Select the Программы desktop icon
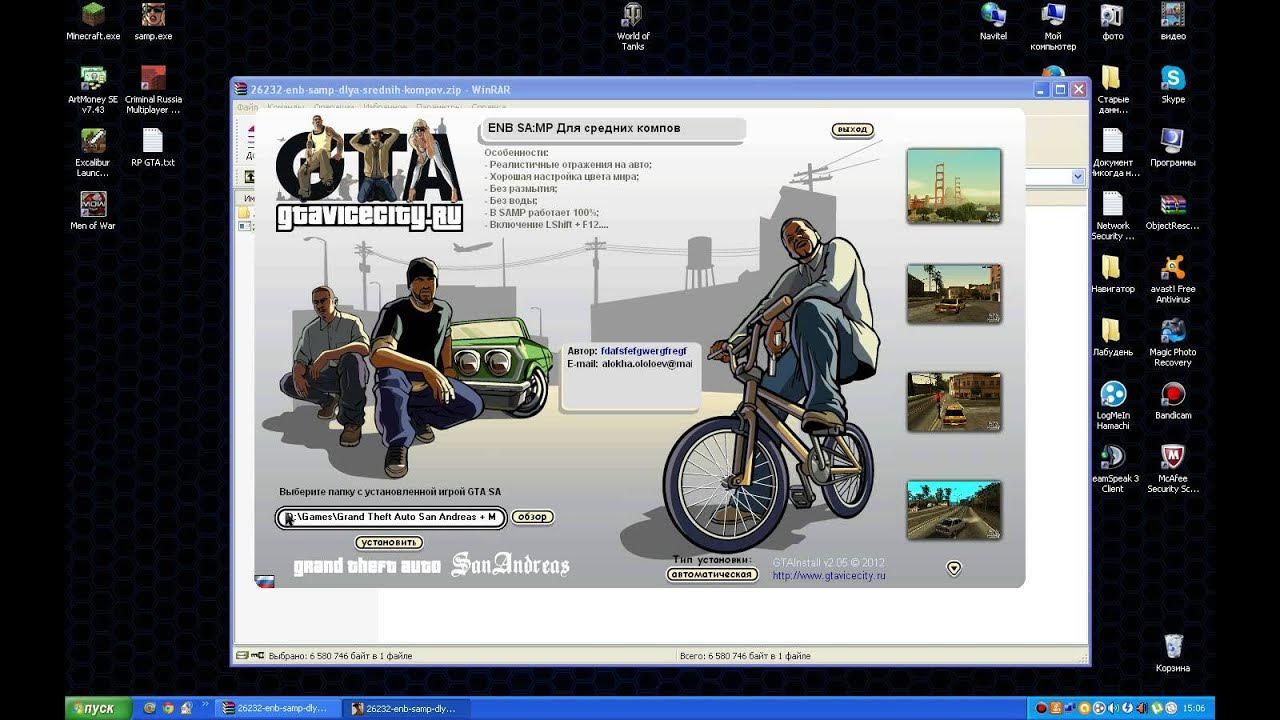 coord(1173,148)
